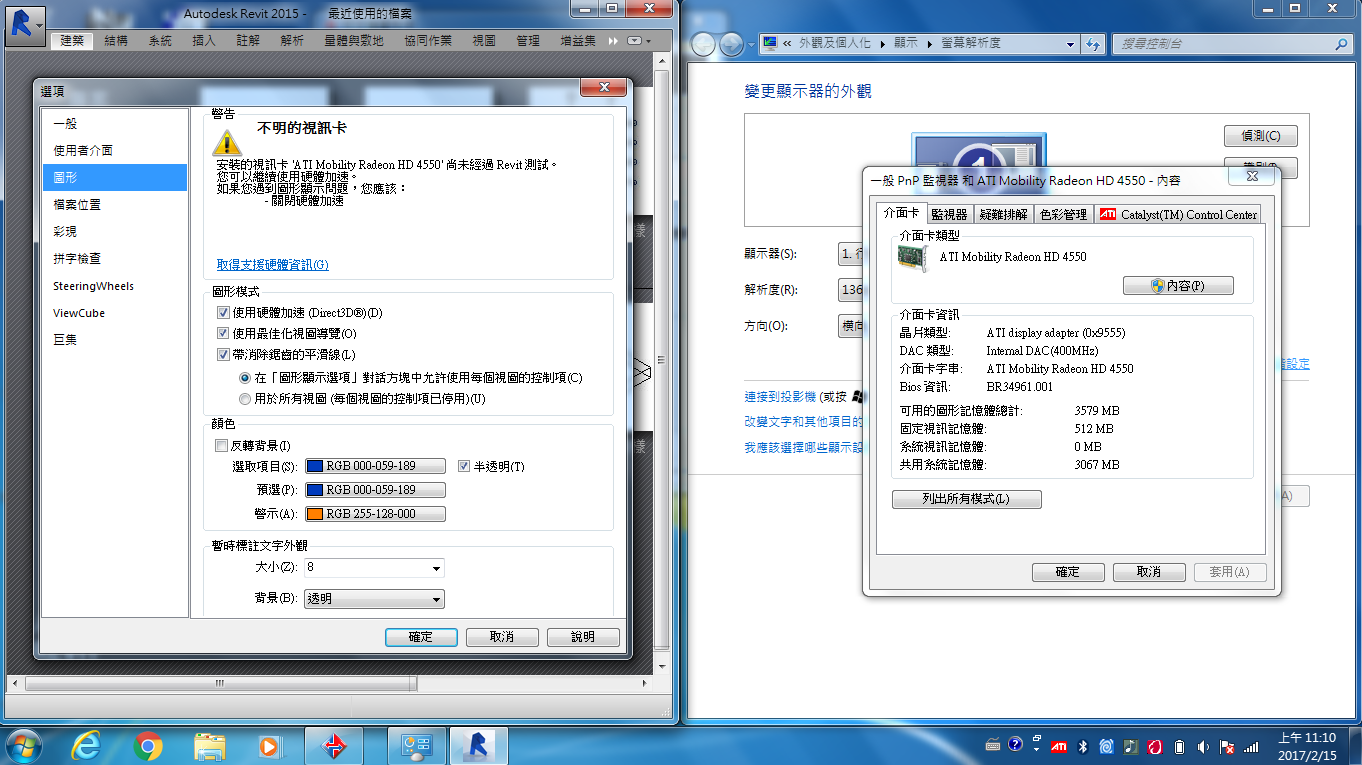Screen dimensions: 1362x765
Task: Click the 內容(P) adapter properties button
Action: click(1178, 286)
